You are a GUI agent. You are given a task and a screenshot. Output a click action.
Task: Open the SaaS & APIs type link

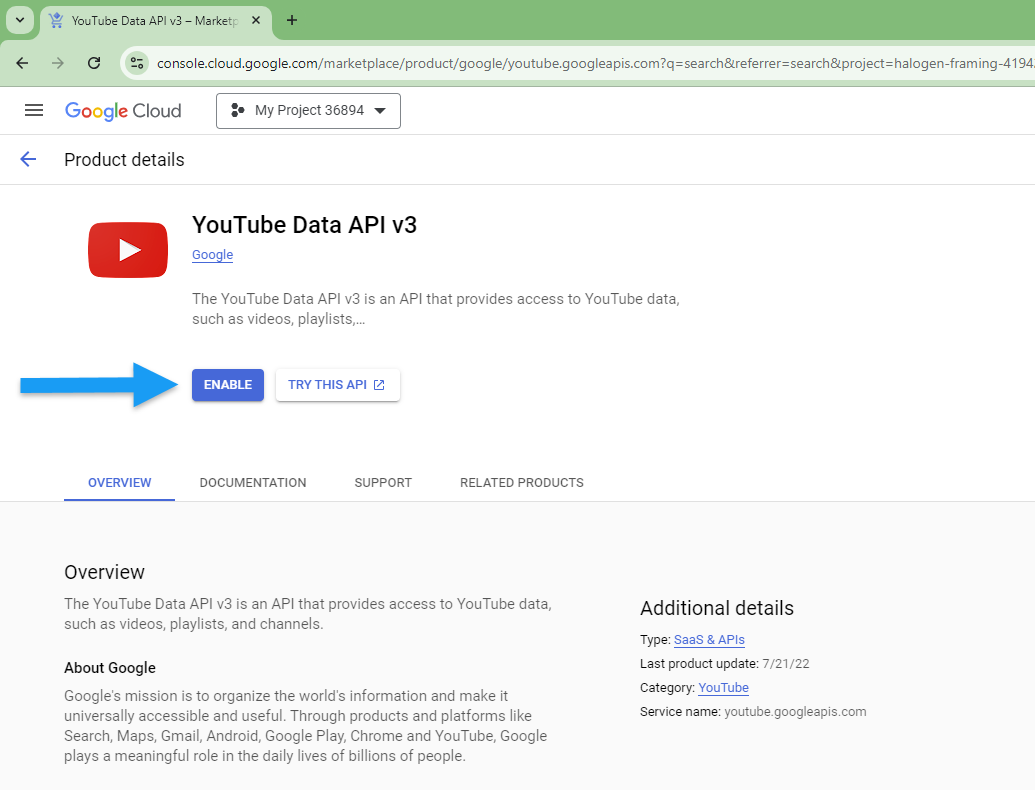[709, 640]
